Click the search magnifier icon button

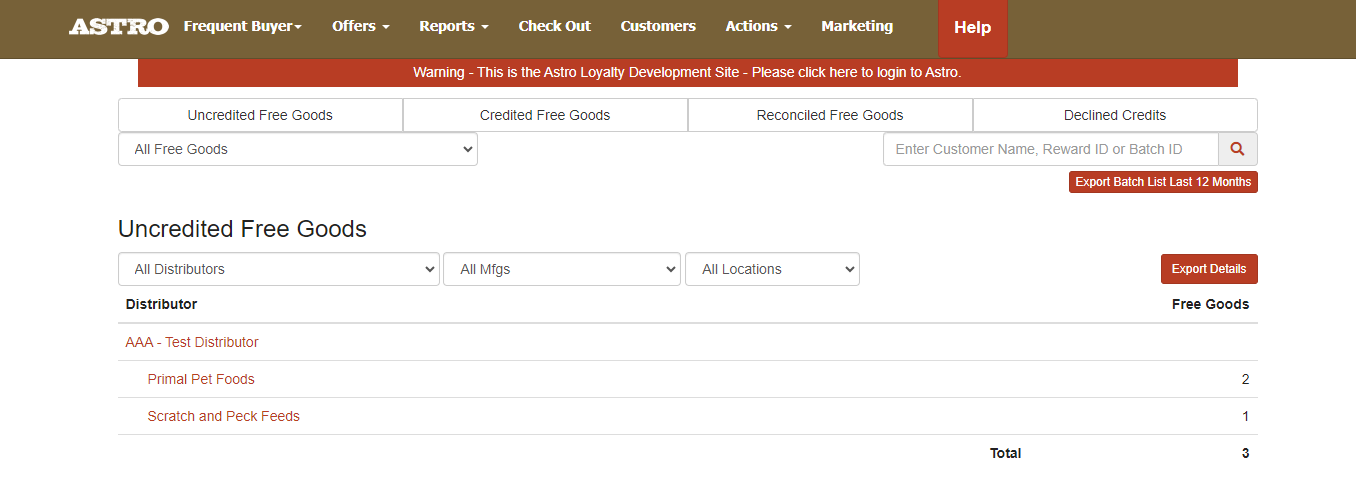point(1237,149)
